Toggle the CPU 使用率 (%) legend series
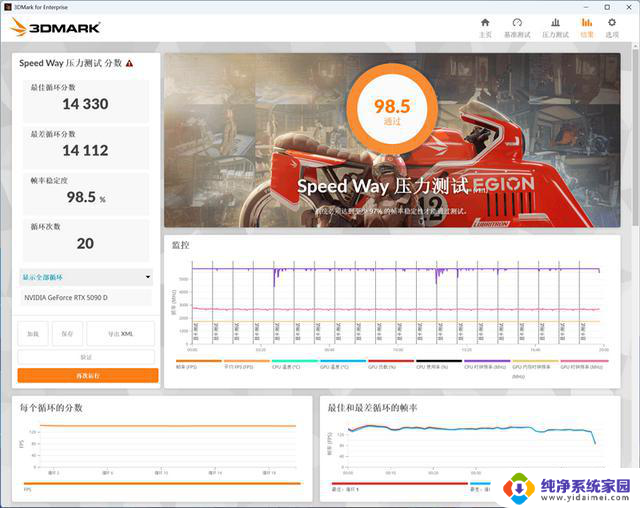The image size is (640, 508). [x=439, y=364]
